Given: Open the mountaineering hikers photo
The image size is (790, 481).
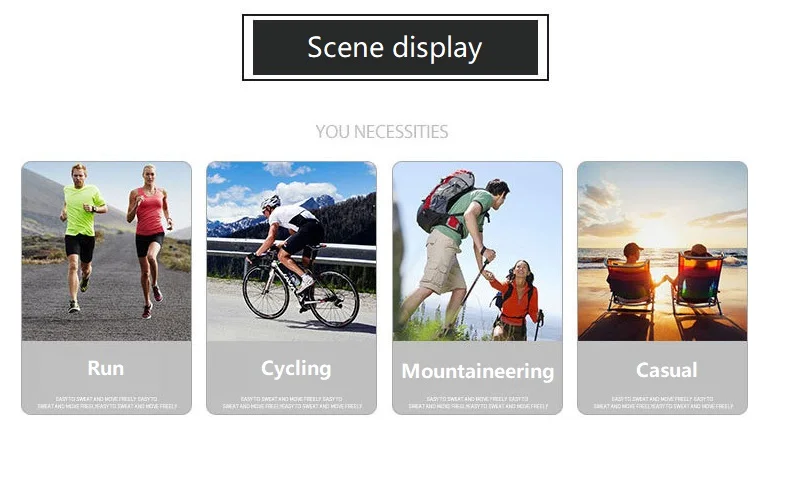Looking at the screenshot, I should [477, 251].
